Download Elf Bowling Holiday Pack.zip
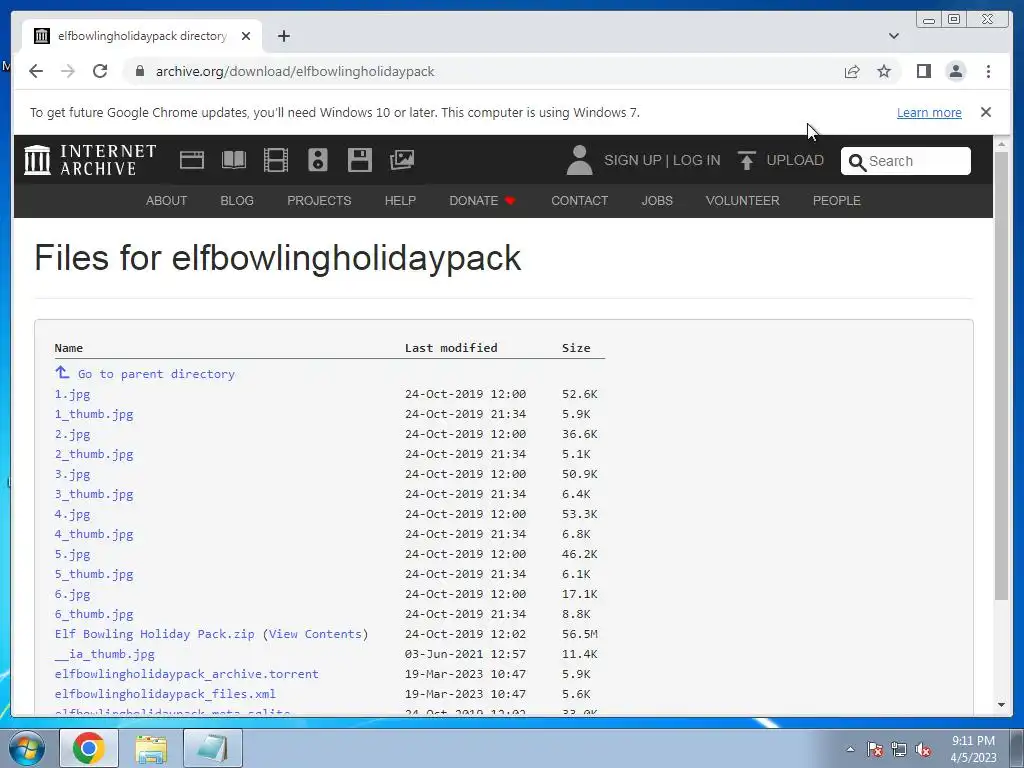Viewport: 1024px width, 768px height. click(x=155, y=633)
